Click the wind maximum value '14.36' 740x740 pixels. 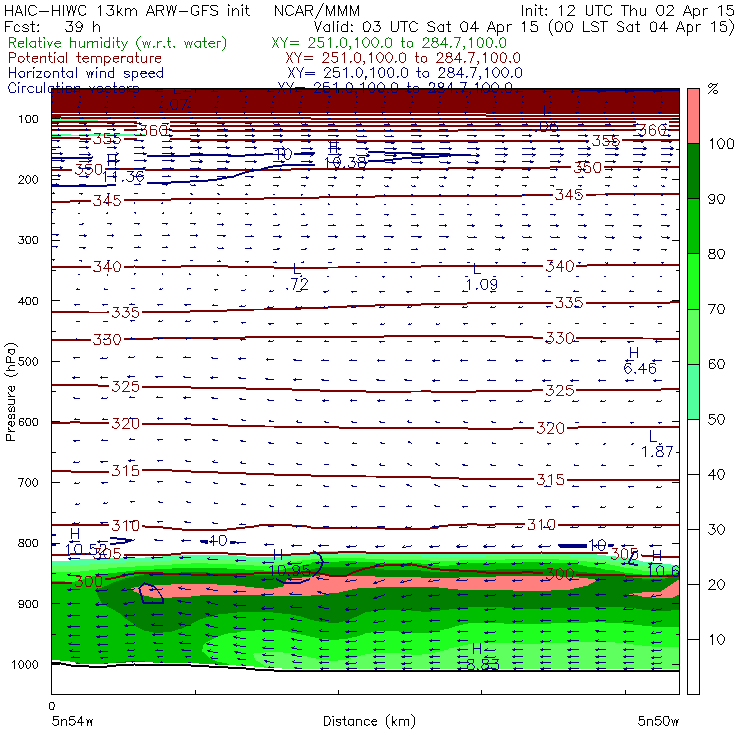click(124, 177)
